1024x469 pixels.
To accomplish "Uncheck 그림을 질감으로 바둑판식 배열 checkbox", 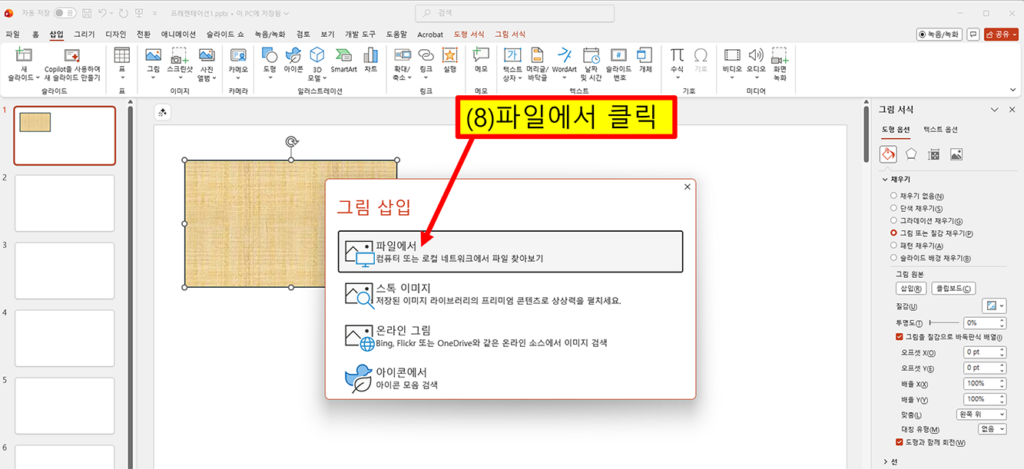I will click(x=899, y=336).
